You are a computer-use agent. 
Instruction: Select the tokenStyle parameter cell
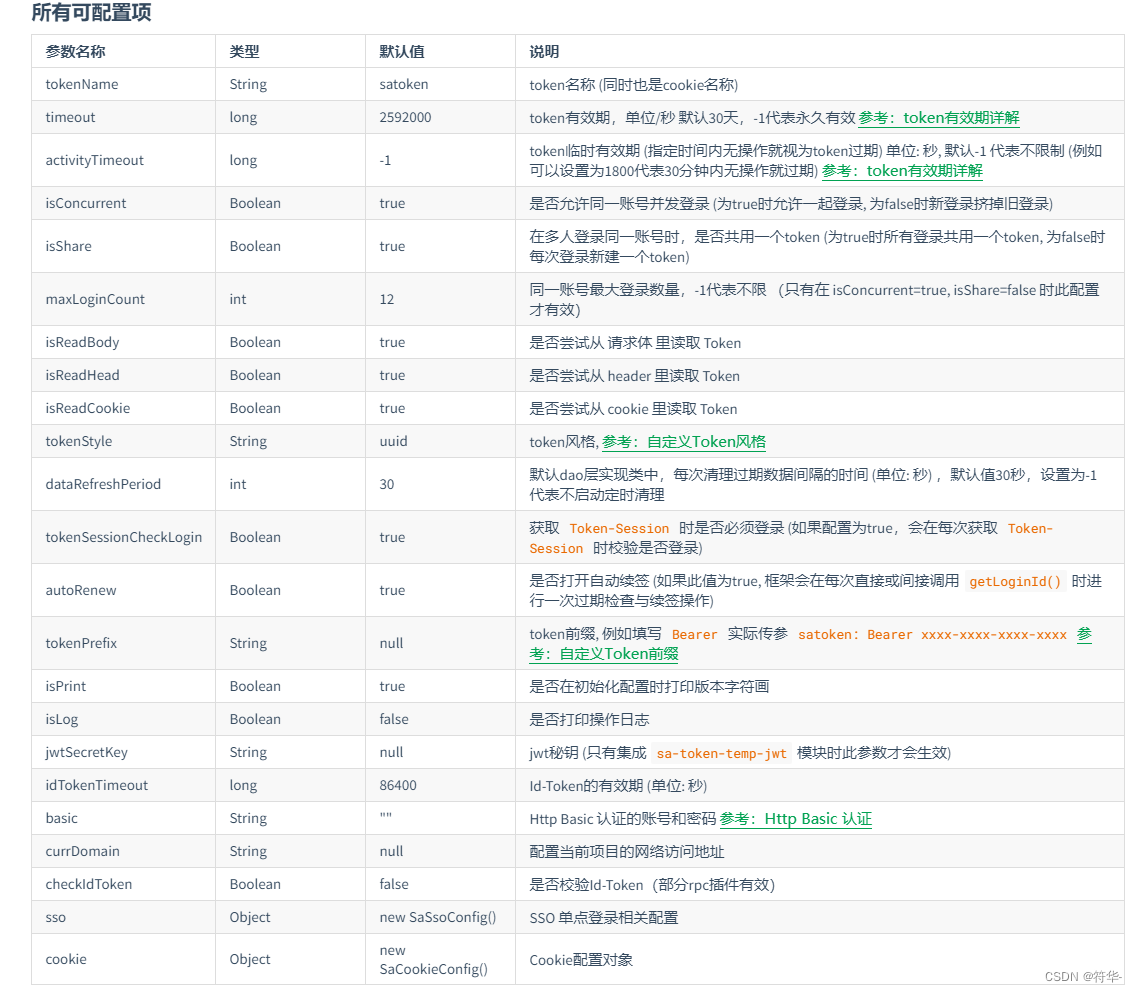pyautogui.click(x=123, y=441)
